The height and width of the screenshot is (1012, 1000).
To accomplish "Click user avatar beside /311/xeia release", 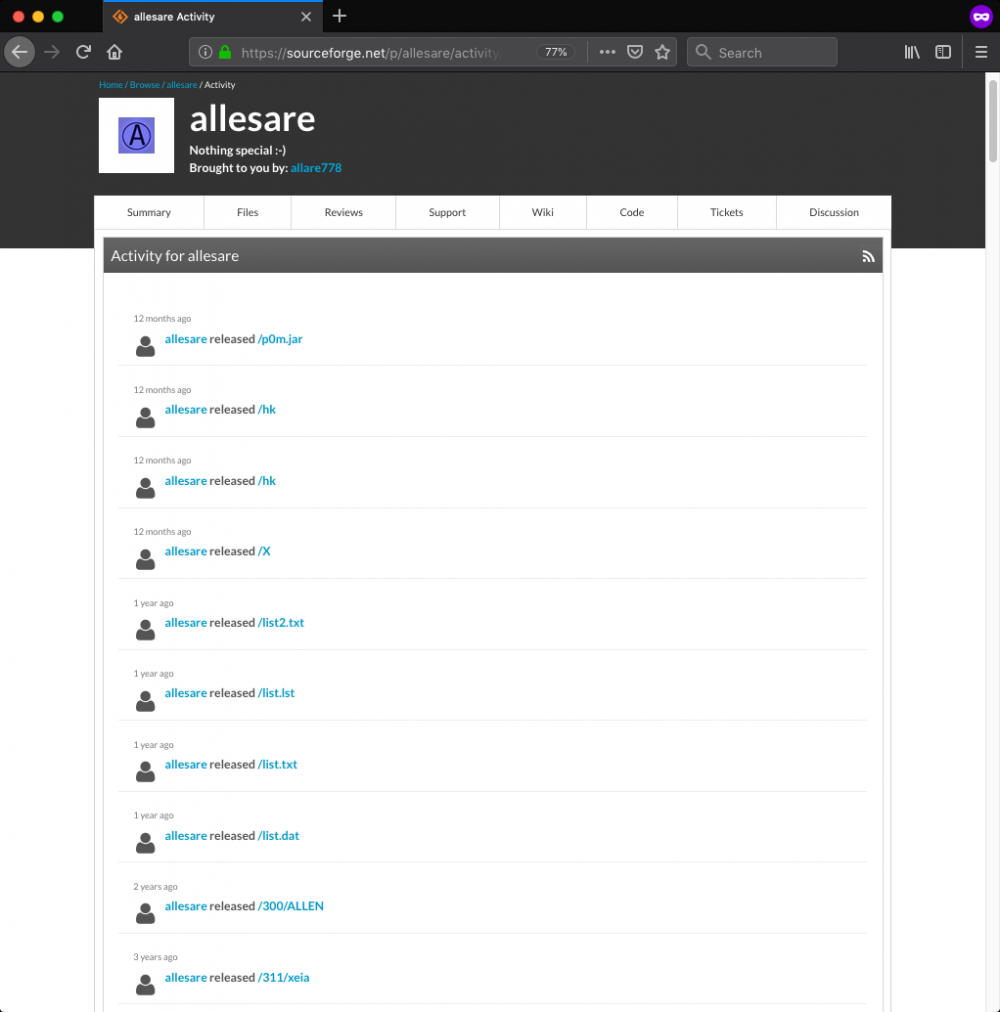I will [x=145, y=984].
